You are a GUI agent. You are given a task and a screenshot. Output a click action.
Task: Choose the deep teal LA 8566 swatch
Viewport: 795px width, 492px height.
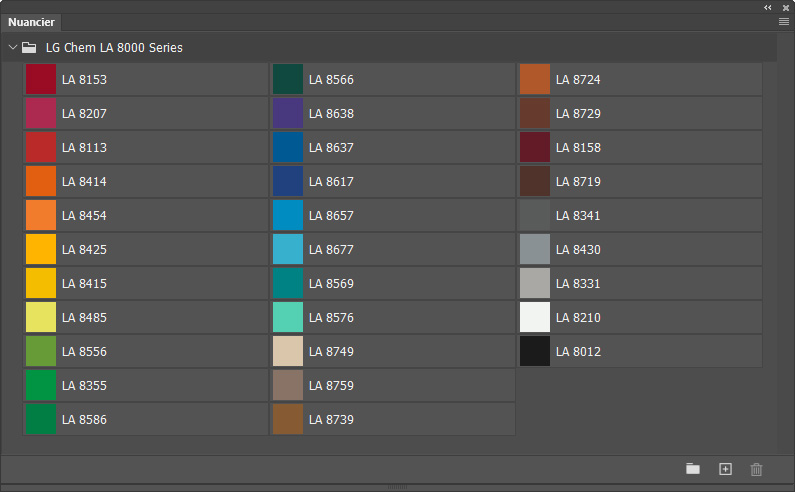click(x=288, y=79)
